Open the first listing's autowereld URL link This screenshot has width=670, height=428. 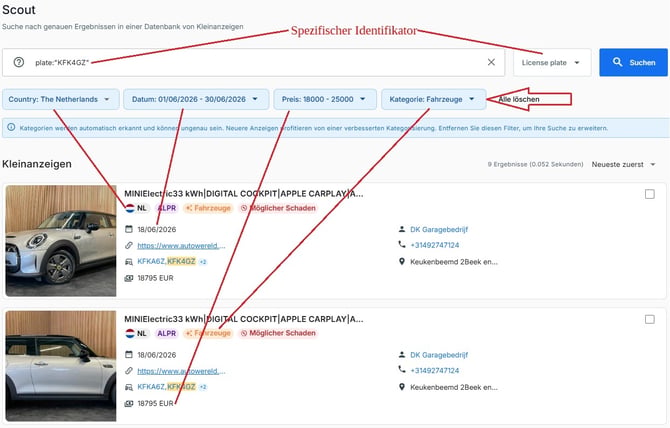point(181,246)
